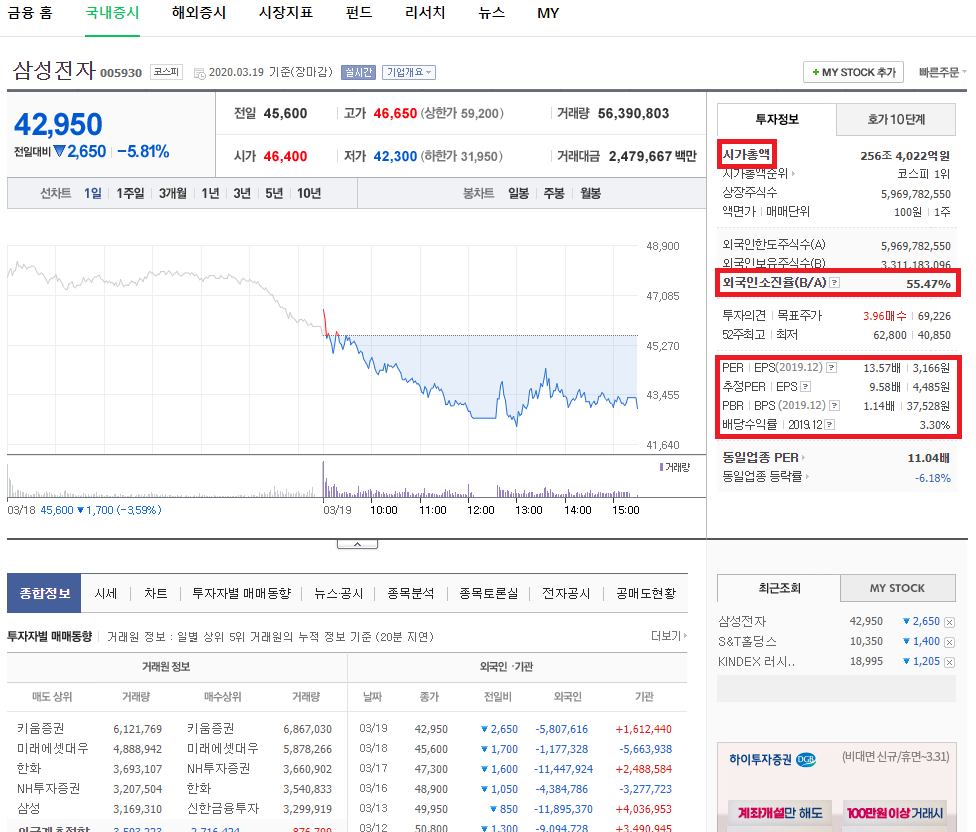Click 03/17 row closing price 47,300

click(x=431, y=769)
